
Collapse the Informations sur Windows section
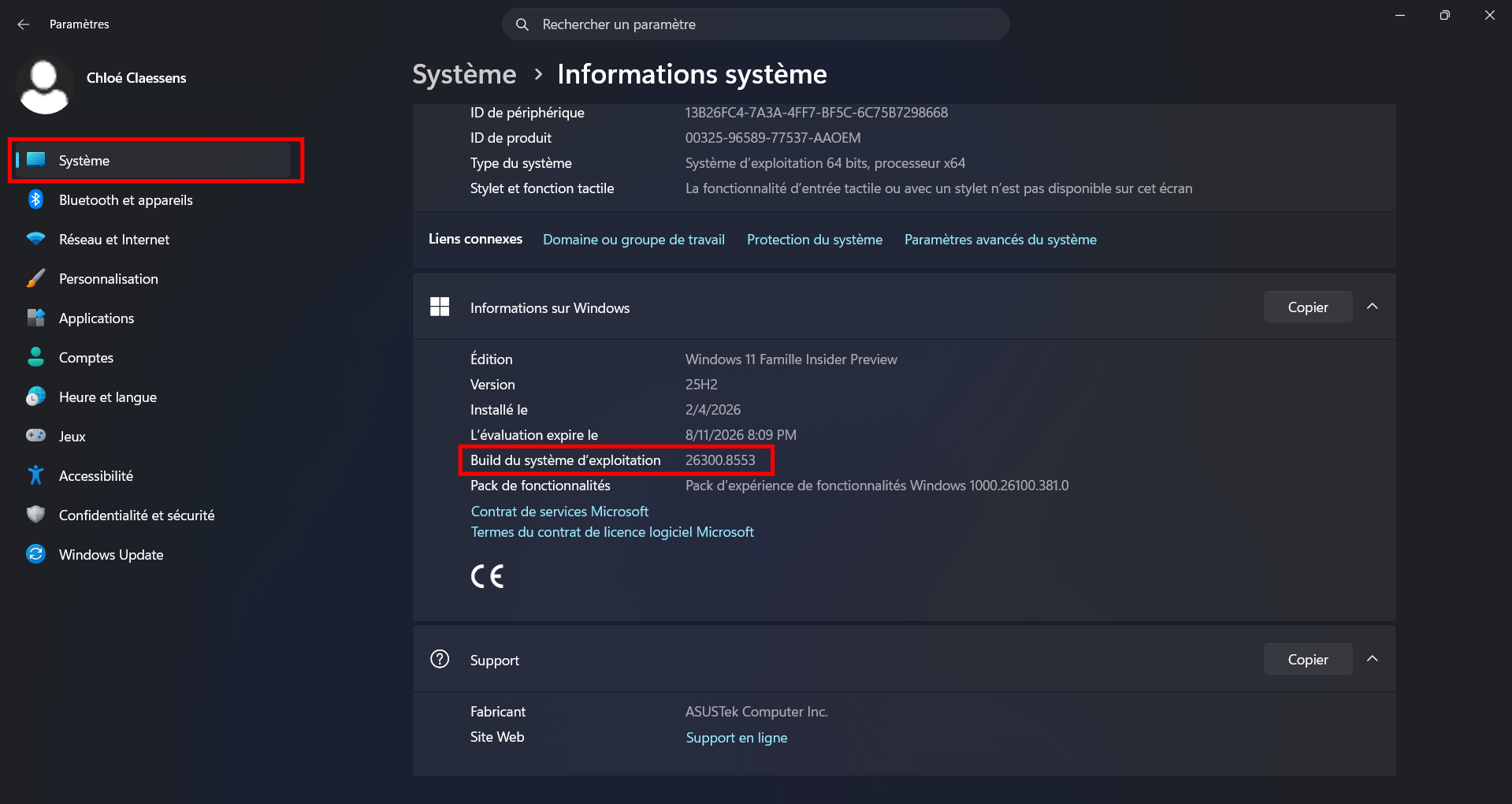coord(1372,307)
